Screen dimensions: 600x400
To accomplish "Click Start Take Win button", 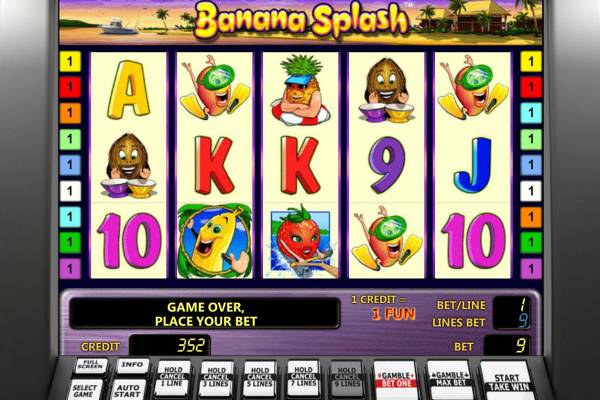I will click(x=507, y=381).
